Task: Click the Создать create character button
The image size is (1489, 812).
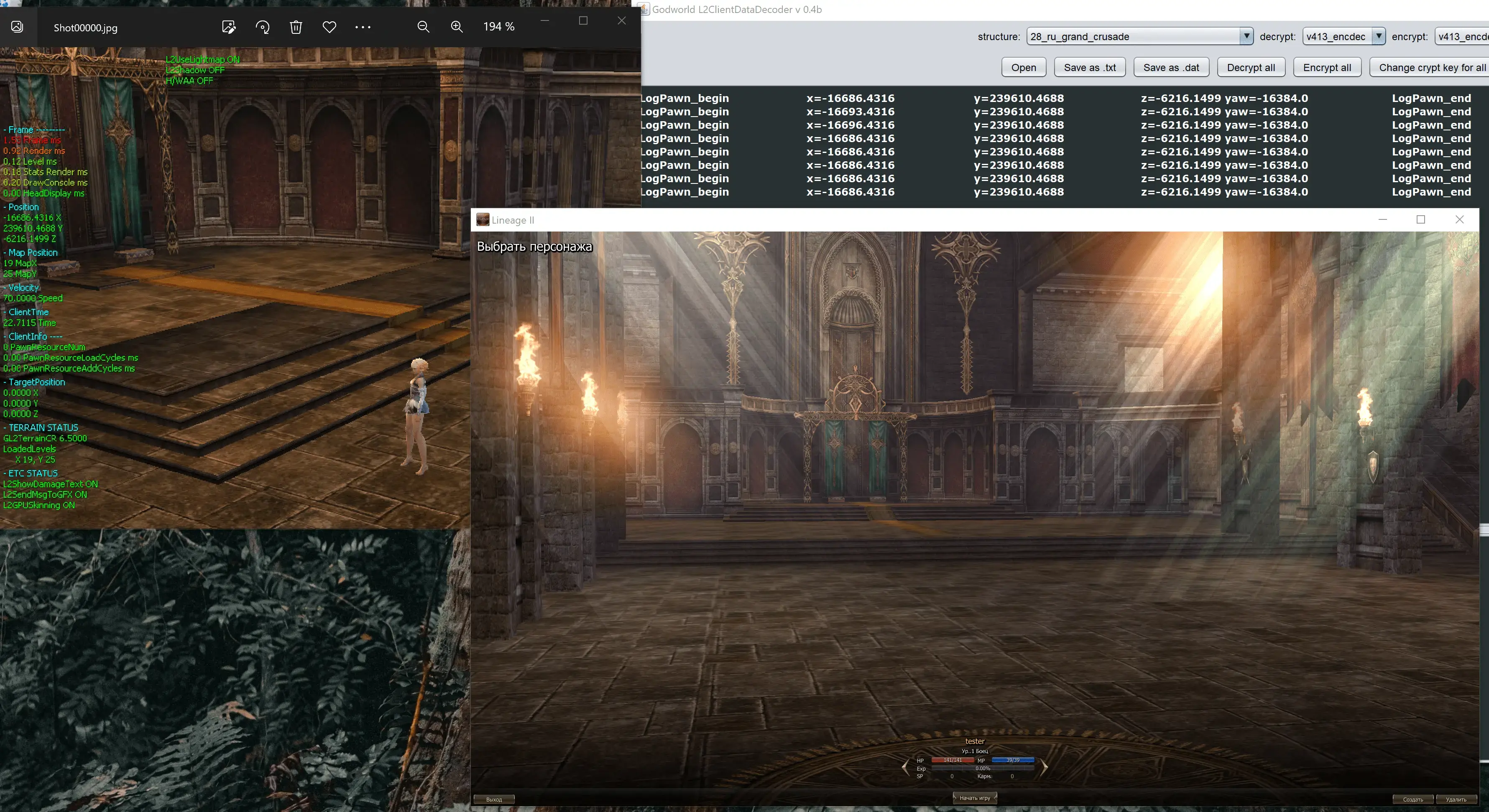Action: coord(1413,799)
